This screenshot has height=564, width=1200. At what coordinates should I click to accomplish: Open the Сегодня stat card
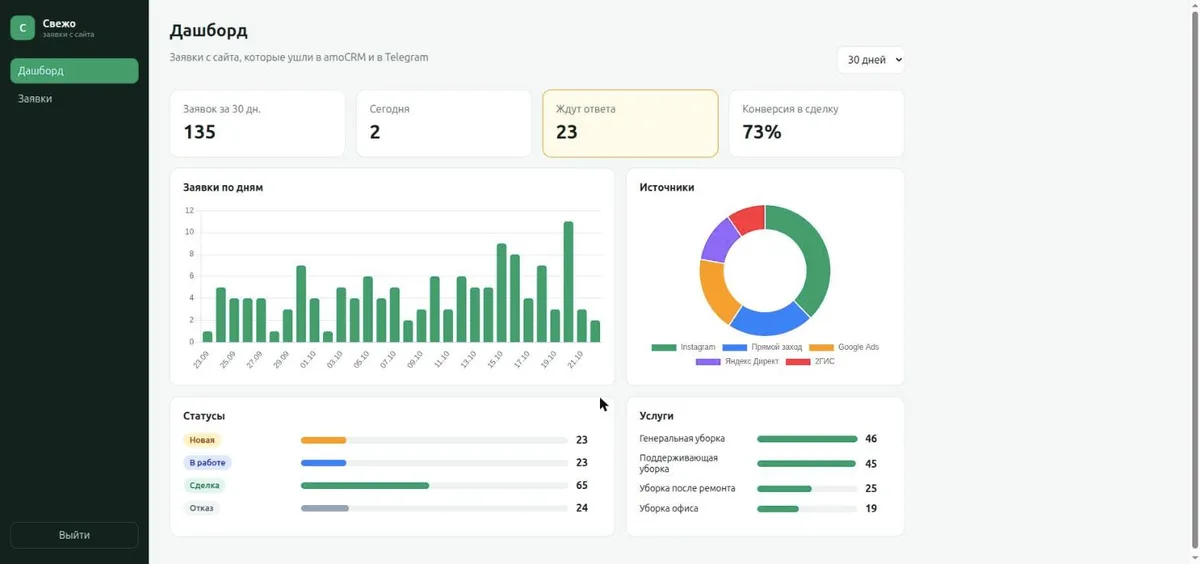444,123
